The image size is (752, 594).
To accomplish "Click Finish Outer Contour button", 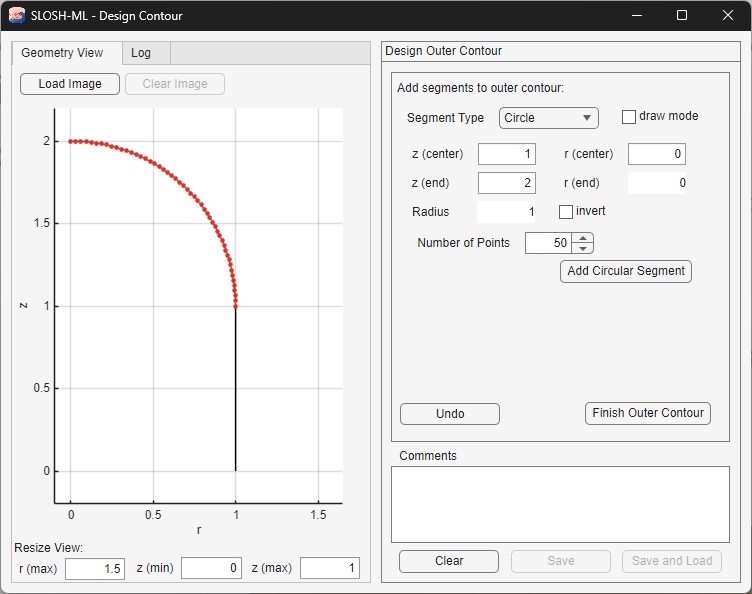I will (648, 413).
